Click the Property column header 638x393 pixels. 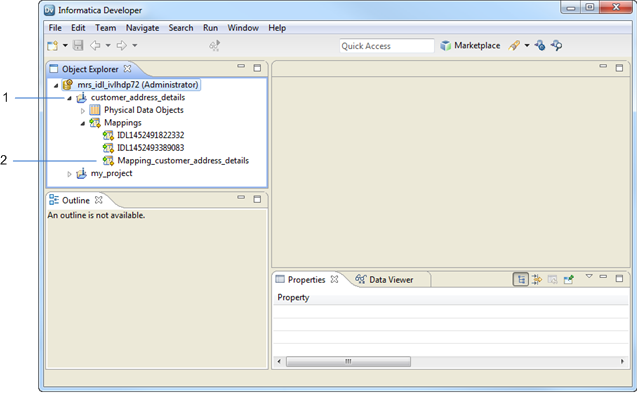pyautogui.click(x=293, y=297)
